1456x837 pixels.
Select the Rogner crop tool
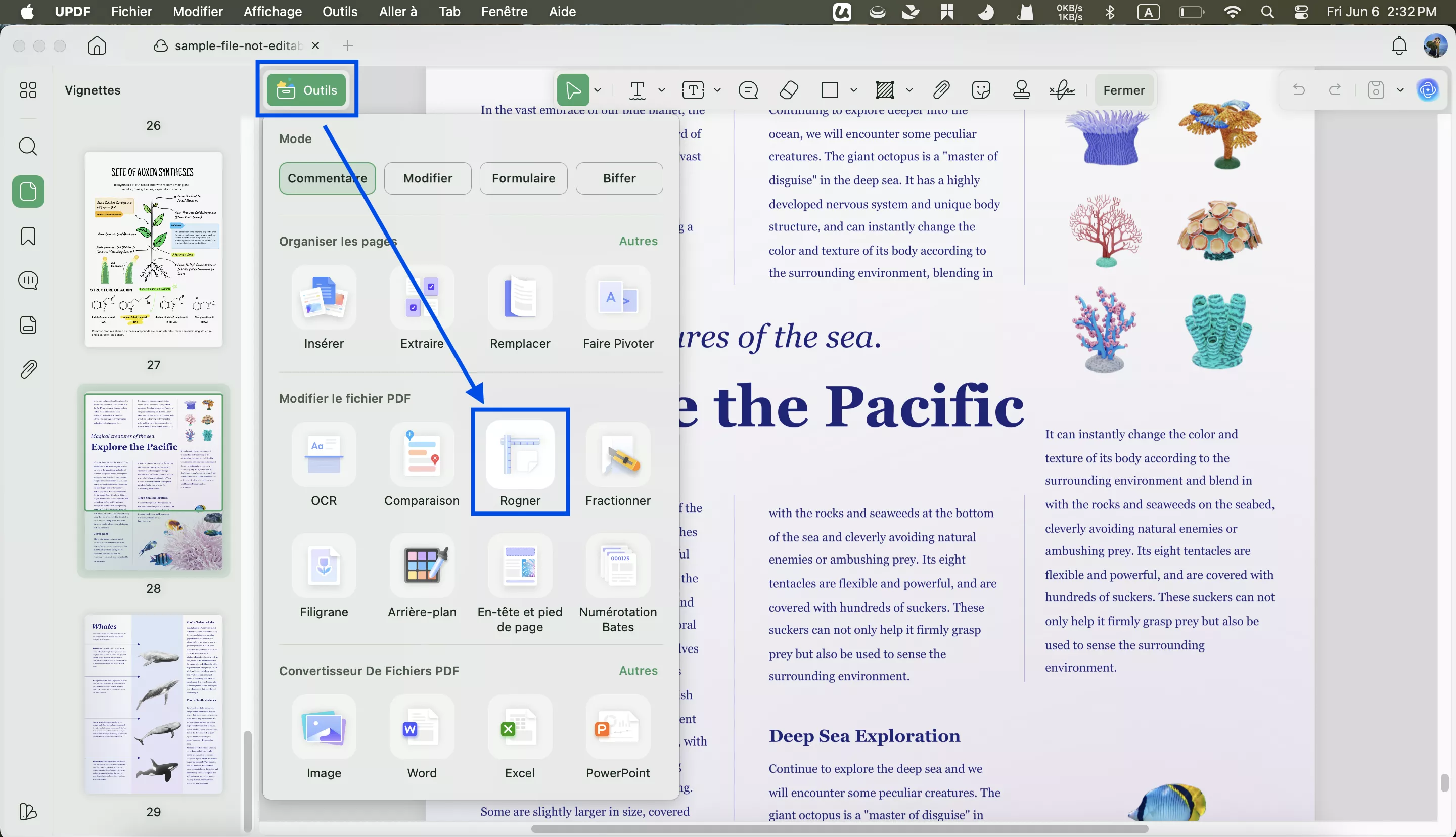(520, 463)
